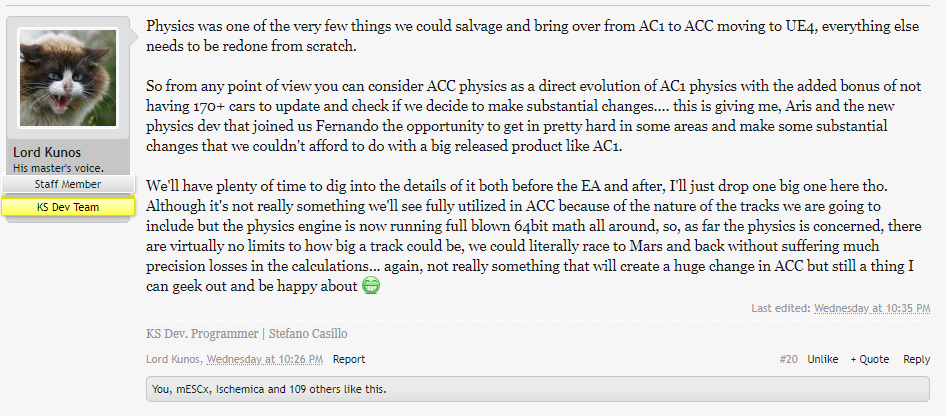Viewport: 946px width, 416px height.
Task: Reply to this post
Action: click(x=916, y=359)
